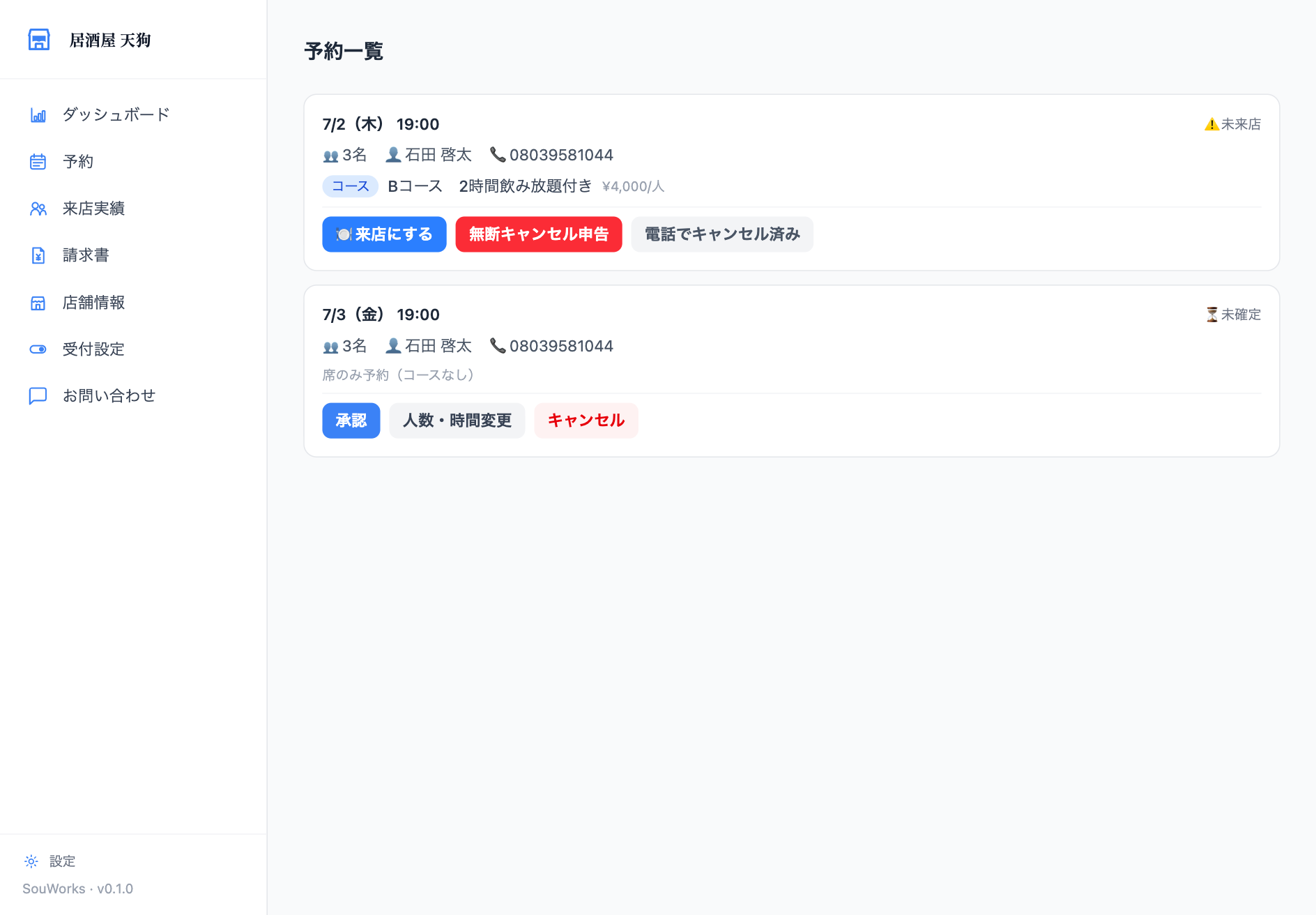Image resolution: width=1316 pixels, height=915 pixels.
Task: Click the store logo icon beside 居酒屋 天狗
Action: pos(39,40)
